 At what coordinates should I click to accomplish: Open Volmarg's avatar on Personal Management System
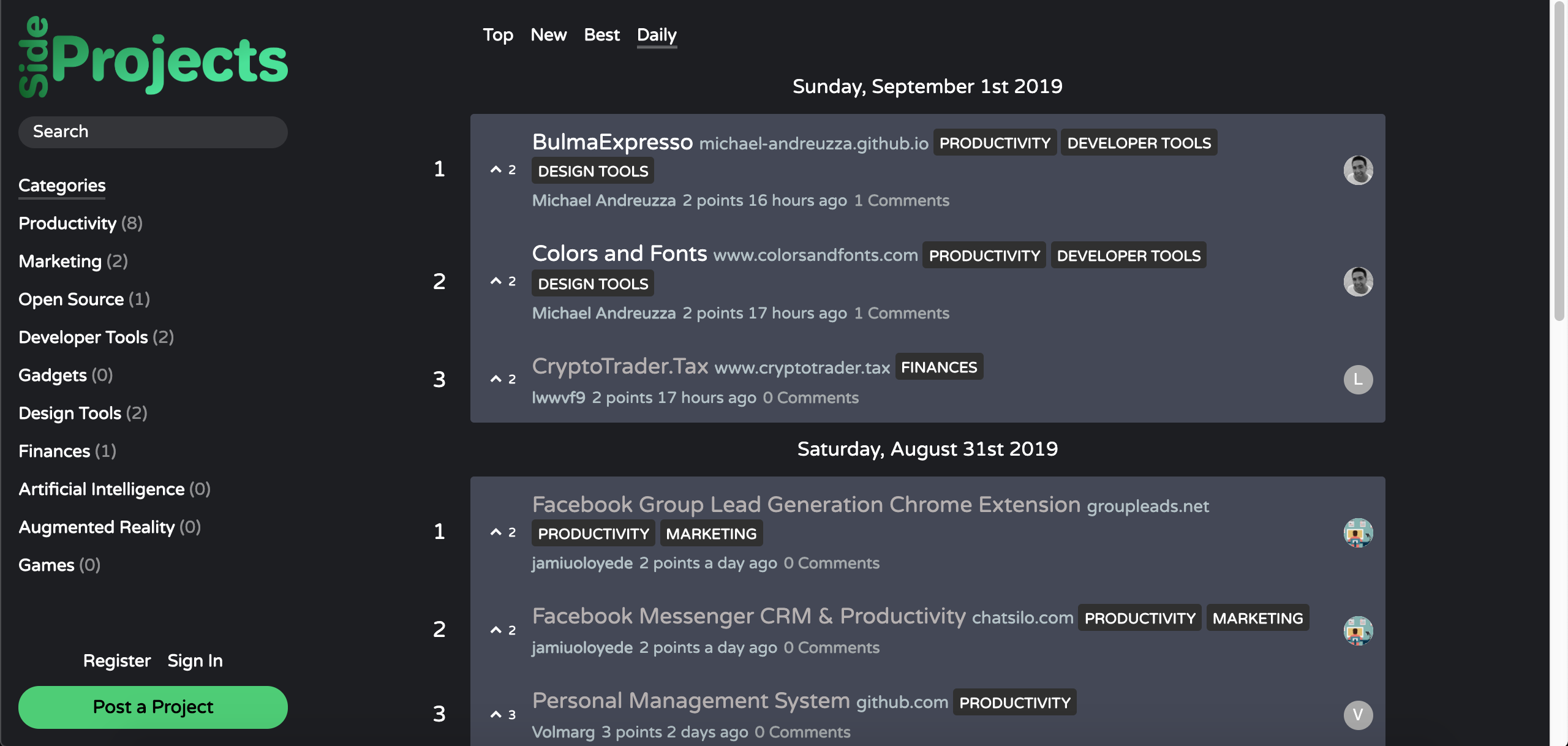pos(1359,714)
